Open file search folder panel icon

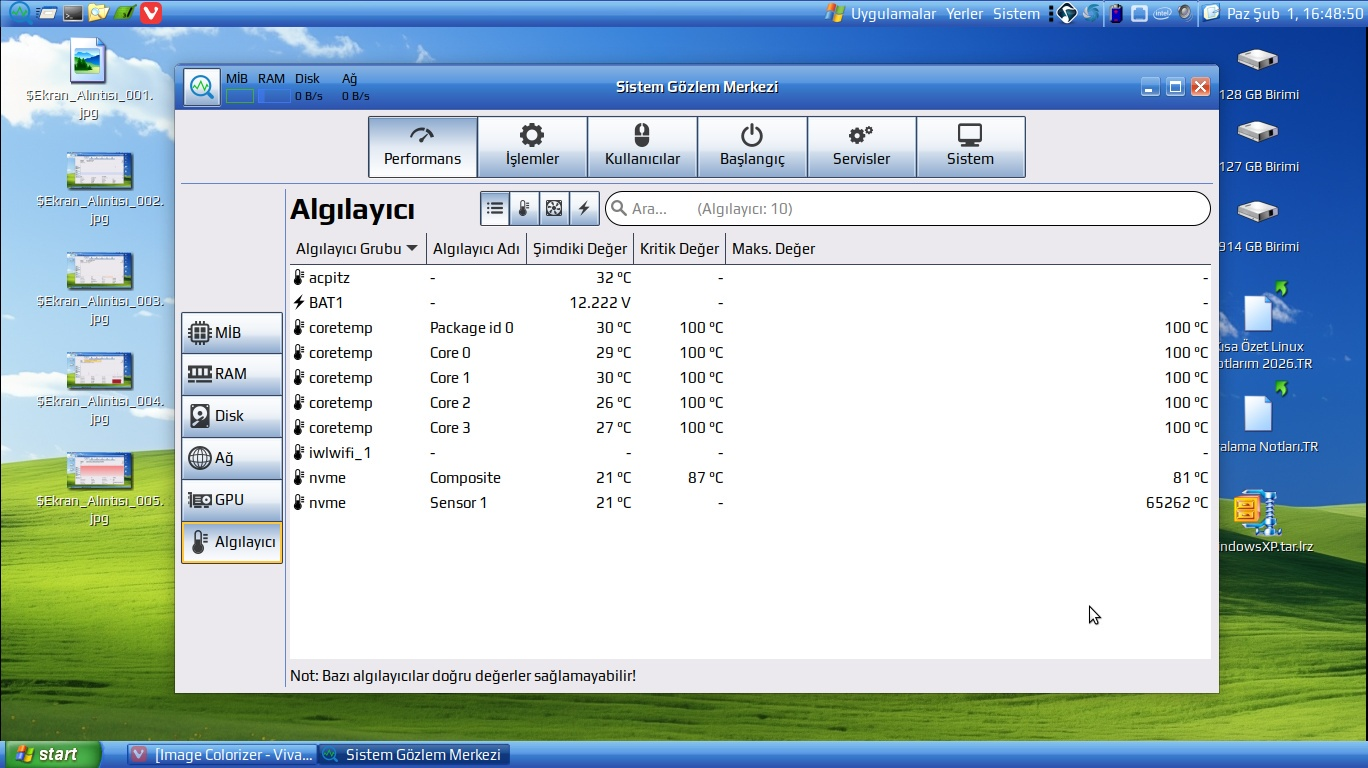98,13
